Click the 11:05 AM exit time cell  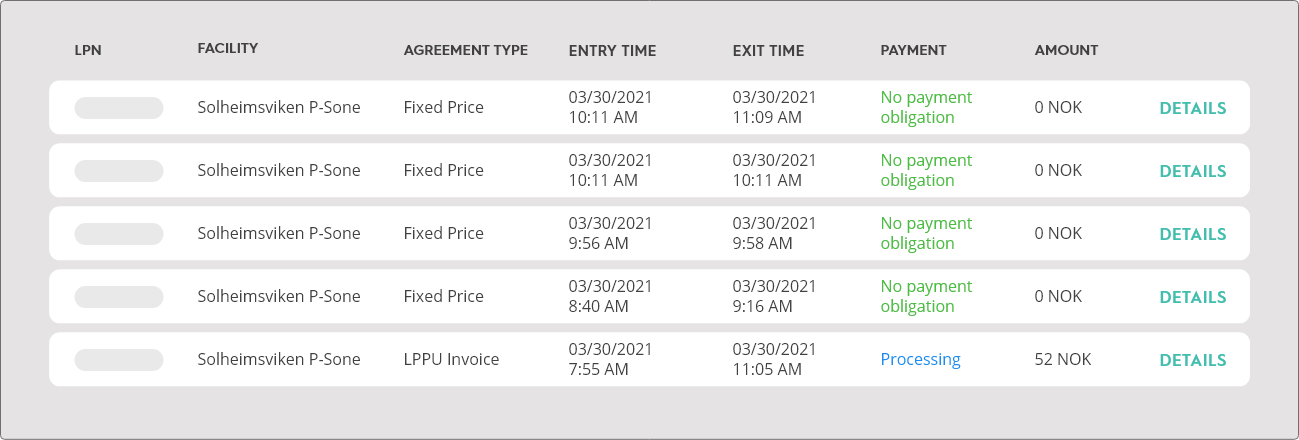tap(774, 359)
